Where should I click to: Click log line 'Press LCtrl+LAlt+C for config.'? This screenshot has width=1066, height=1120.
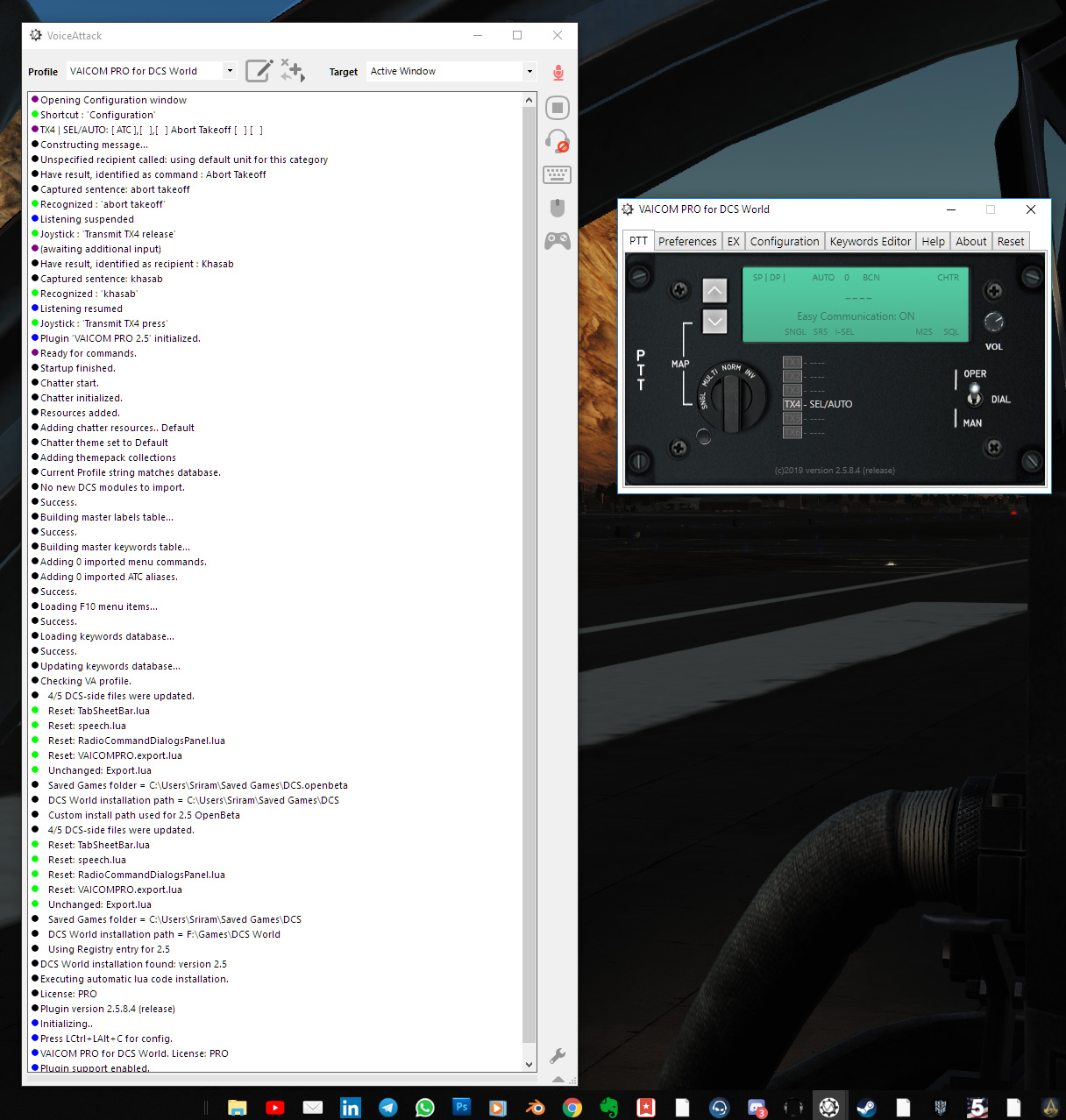pyautogui.click(x=106, y=1038)
